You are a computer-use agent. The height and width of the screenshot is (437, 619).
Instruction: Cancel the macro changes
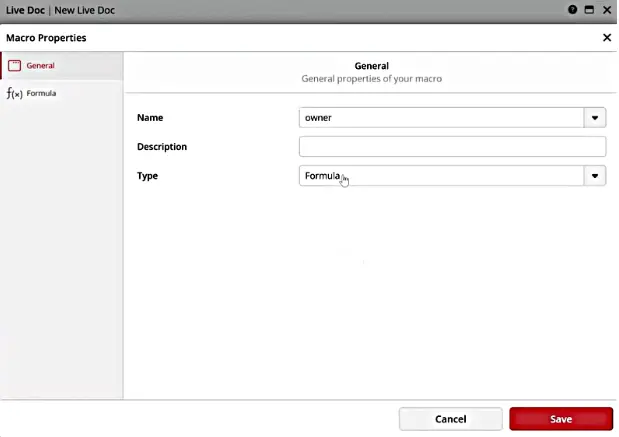(450, 419)
